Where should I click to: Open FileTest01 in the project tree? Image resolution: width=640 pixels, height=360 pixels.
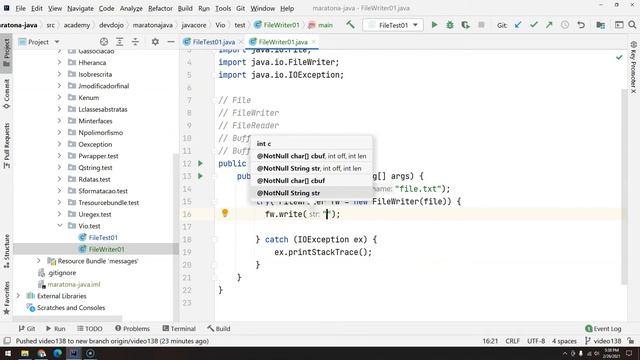tap(103, 238)
